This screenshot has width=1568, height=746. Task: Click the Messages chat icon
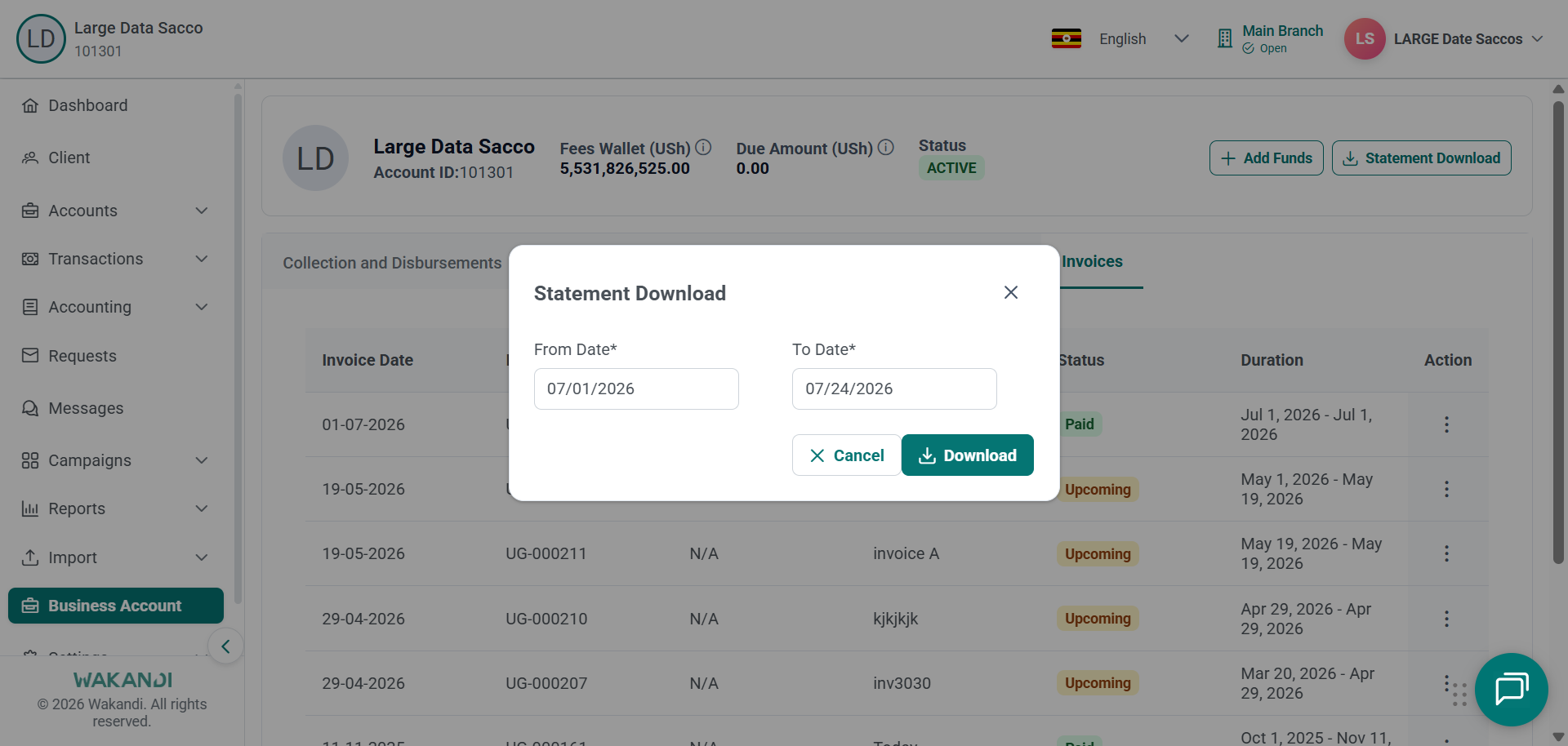pos(30,408)
